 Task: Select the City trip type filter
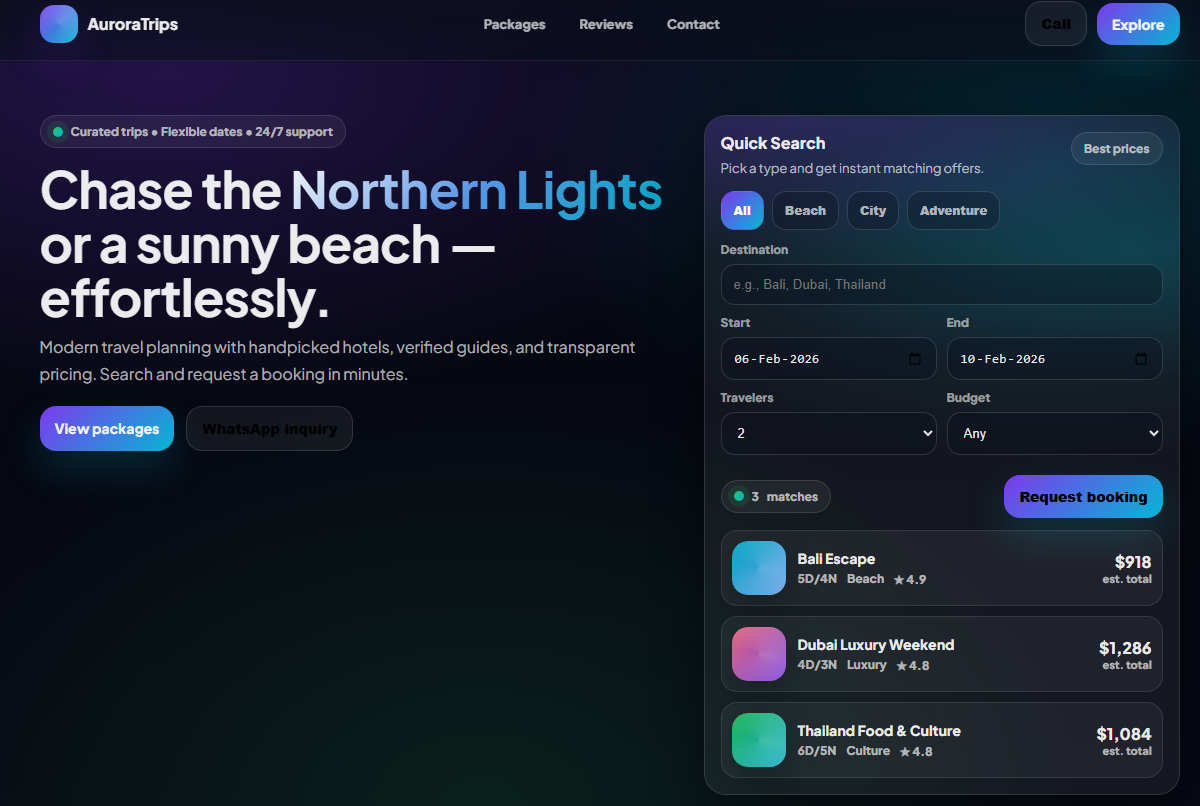(x=872, y=210)
